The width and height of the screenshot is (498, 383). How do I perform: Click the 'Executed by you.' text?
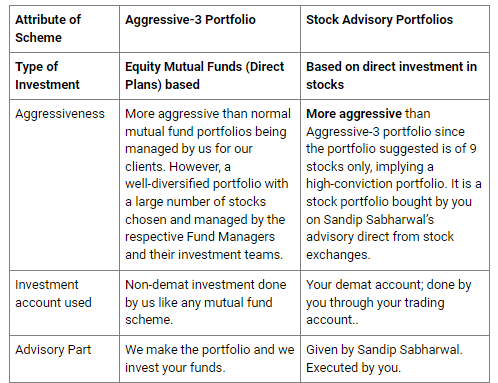click(x=353, y=368)
